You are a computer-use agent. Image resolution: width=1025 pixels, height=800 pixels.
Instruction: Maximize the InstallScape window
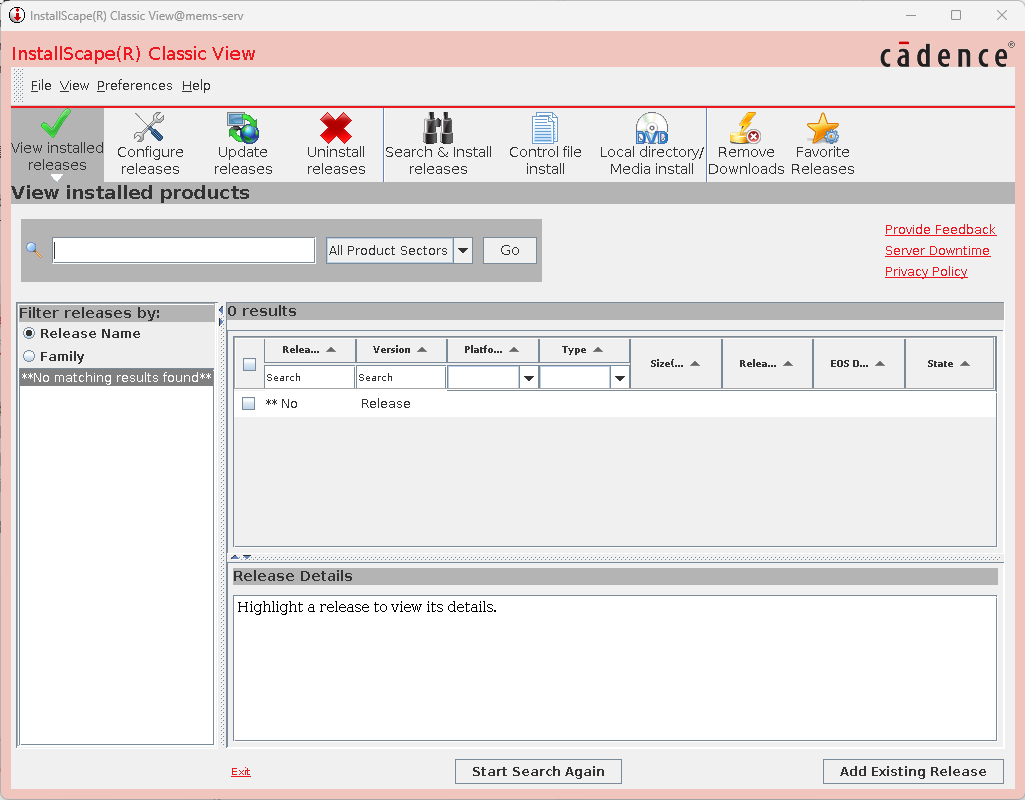click(x=956, y=15)
